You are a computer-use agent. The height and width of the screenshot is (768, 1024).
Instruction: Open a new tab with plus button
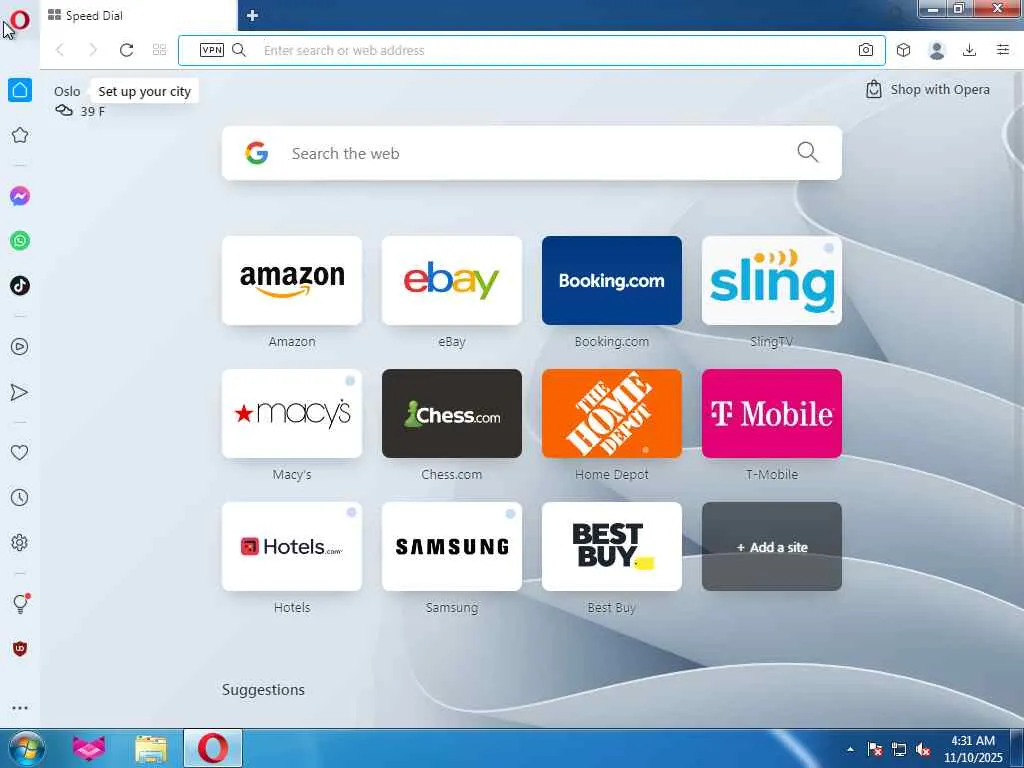pyautogui.click(x=253, y=15)
